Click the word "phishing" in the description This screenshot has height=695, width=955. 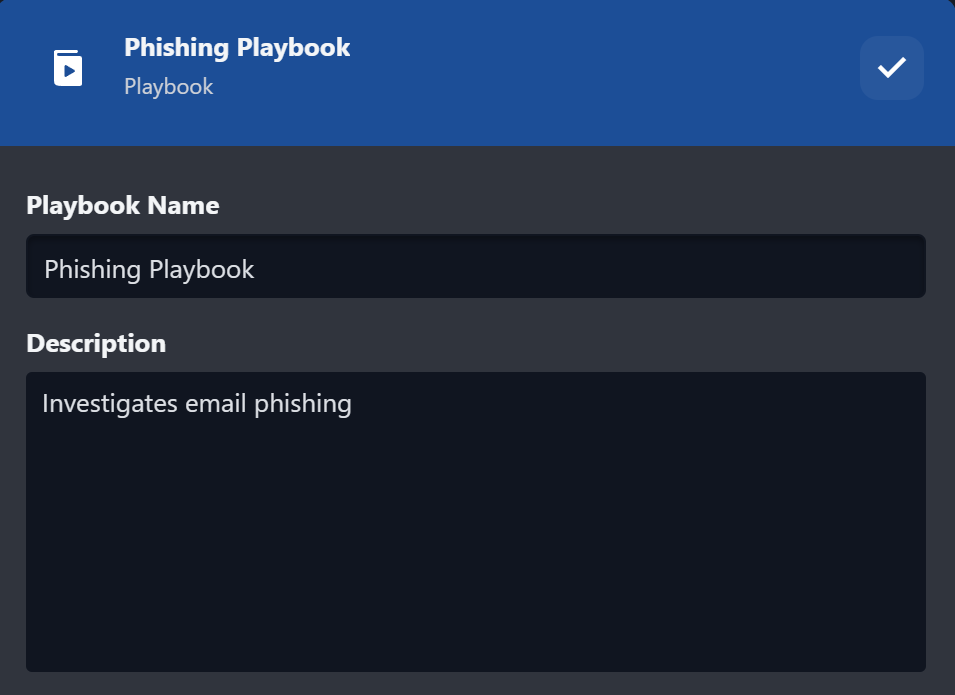[303, 404]
